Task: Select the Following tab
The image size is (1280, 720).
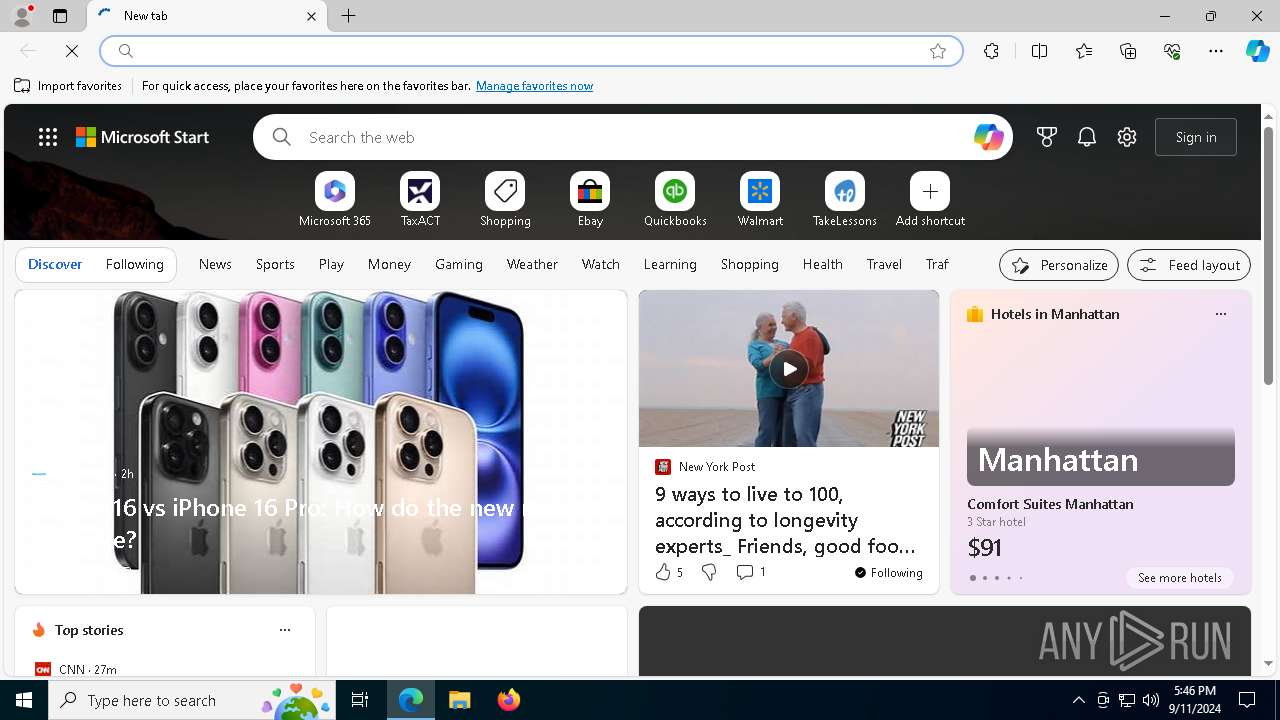Action: pos(134,264)
